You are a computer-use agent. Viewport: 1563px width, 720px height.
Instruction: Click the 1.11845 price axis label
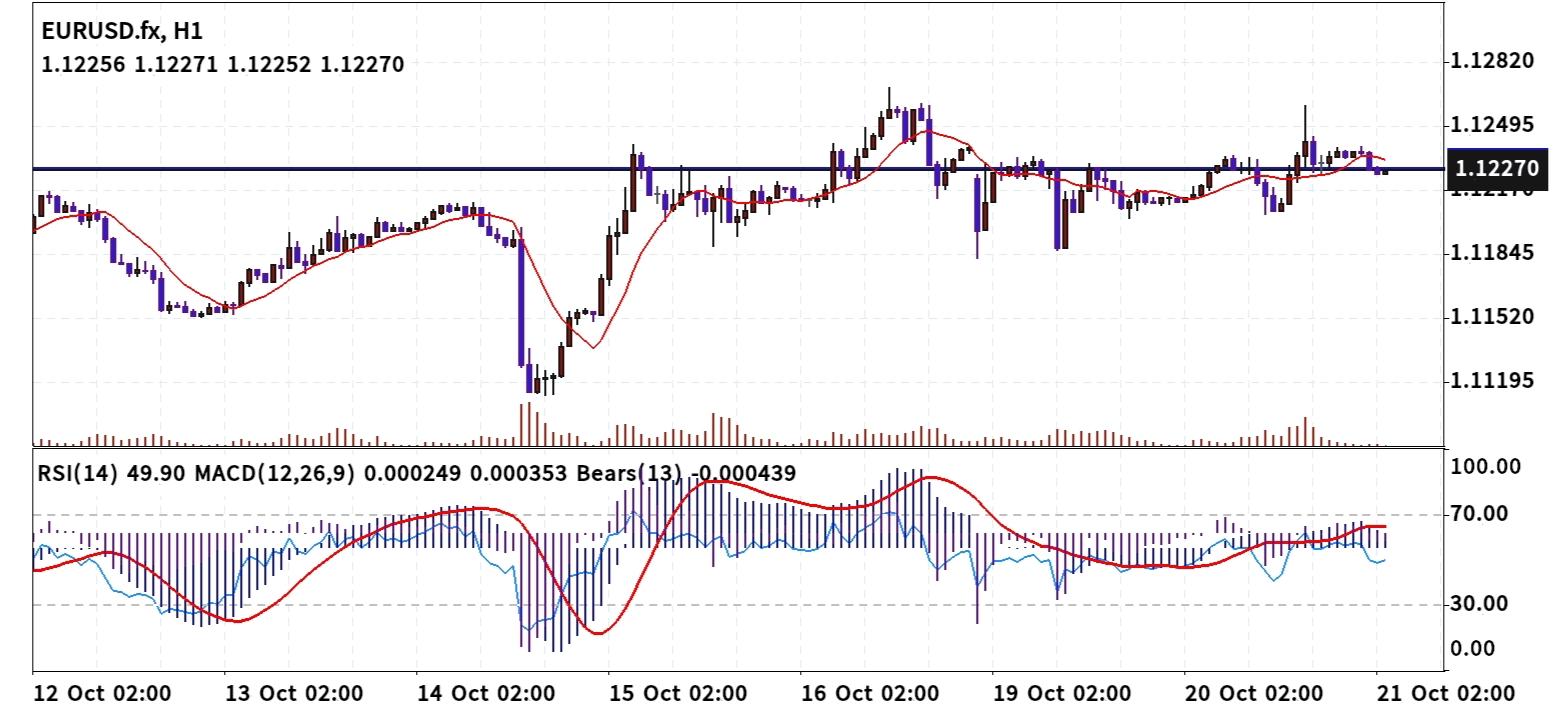[x=1492, y=252]
